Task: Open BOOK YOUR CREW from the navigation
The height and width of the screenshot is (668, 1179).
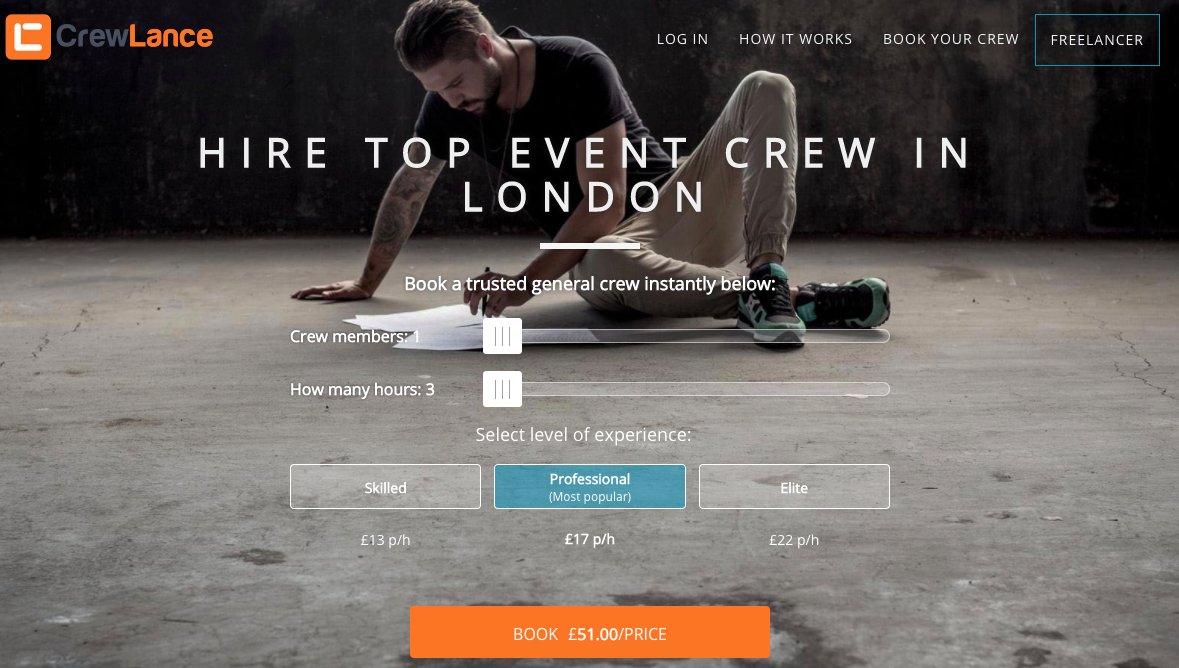Action: tap(950, 39)
